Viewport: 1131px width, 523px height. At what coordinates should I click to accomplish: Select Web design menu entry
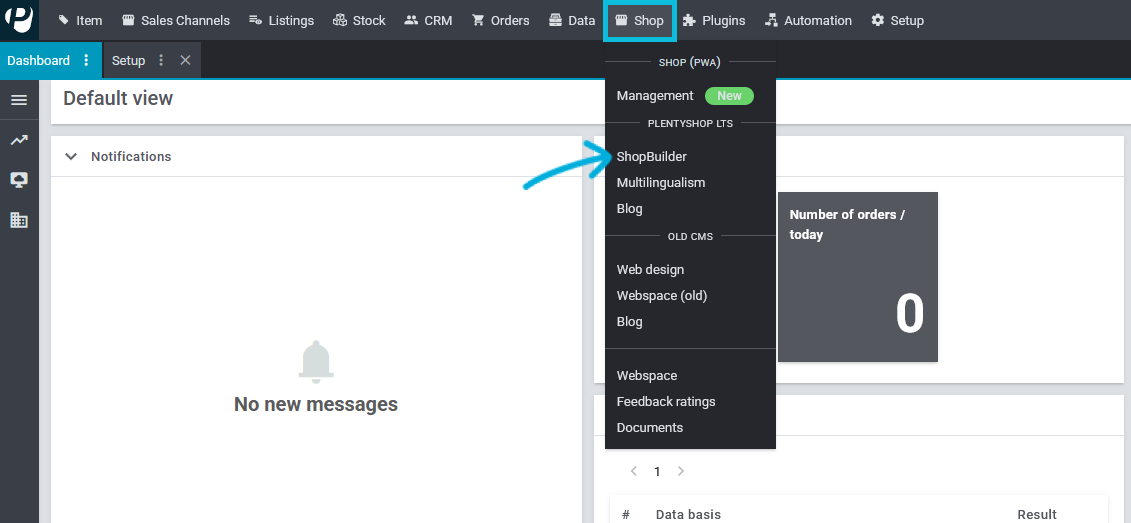(650, 269)
